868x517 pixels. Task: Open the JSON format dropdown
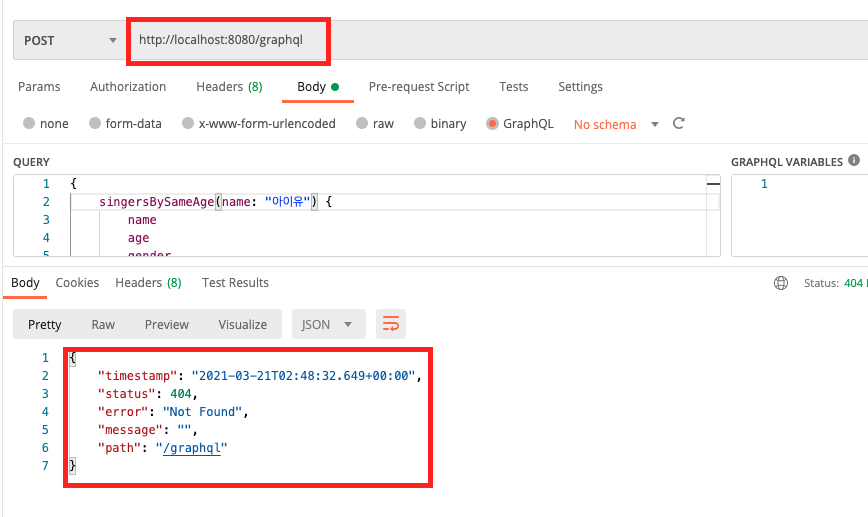point(328,324)
